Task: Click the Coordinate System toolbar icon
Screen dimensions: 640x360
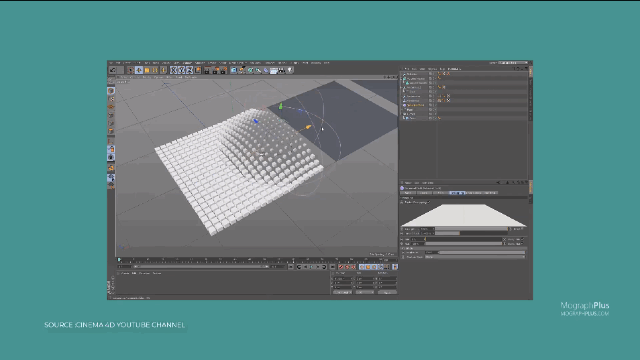Action: (x=198, y=70)
